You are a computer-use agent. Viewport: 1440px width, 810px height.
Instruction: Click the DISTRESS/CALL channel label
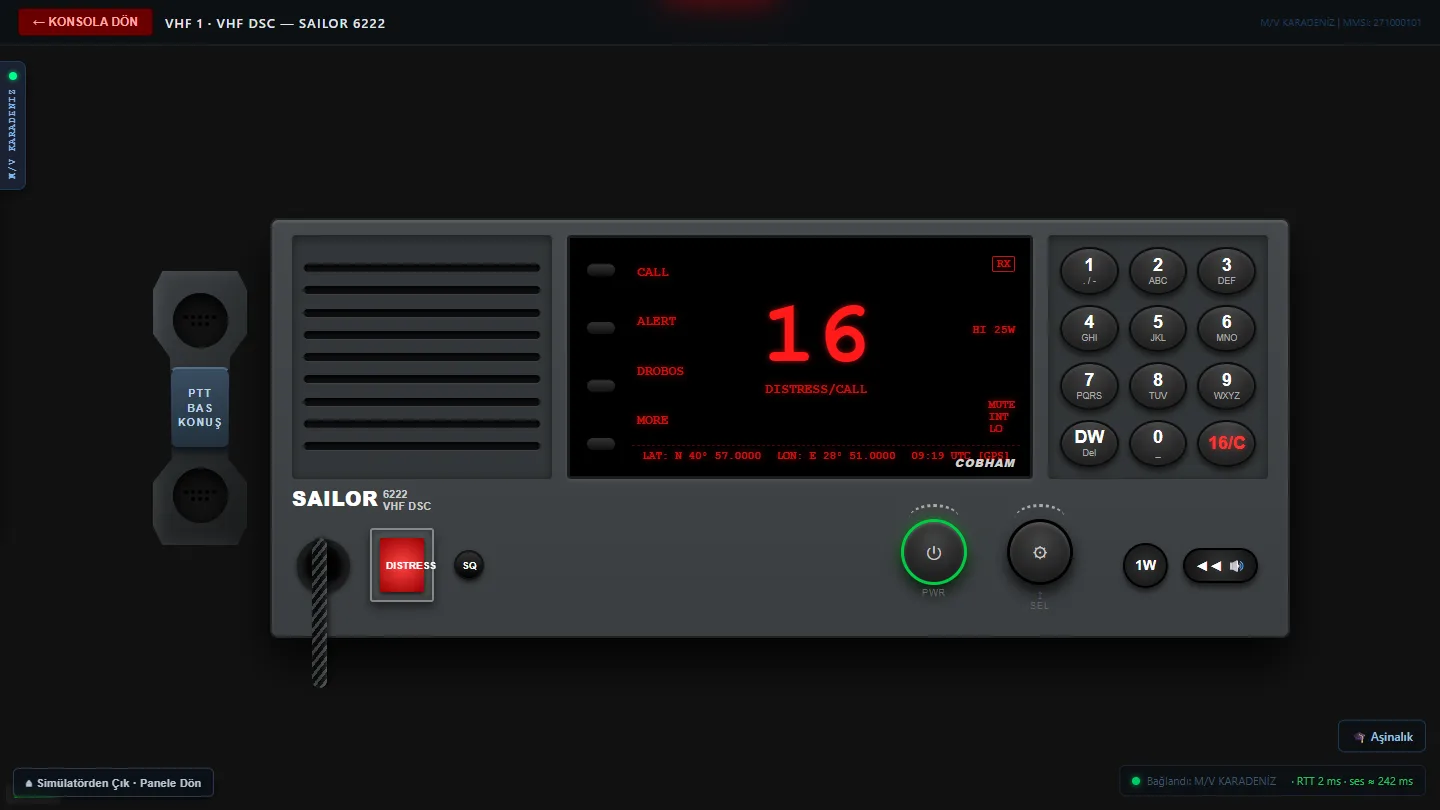tap(816, 389)
